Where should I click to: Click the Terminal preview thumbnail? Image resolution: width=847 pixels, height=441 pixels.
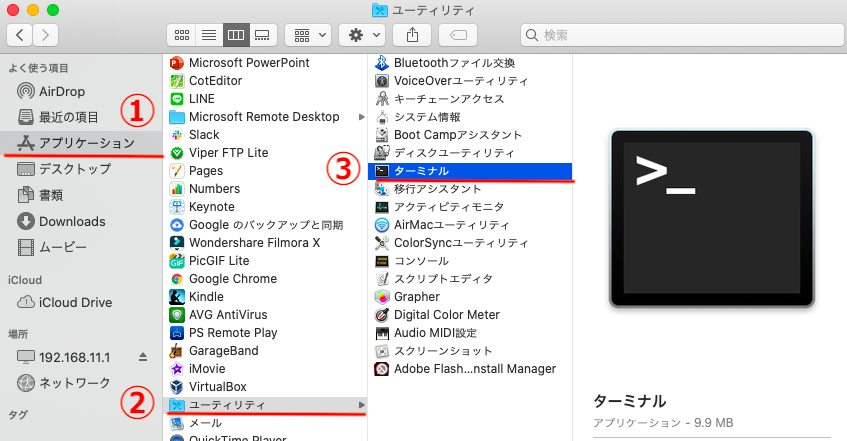coord(711,219)
